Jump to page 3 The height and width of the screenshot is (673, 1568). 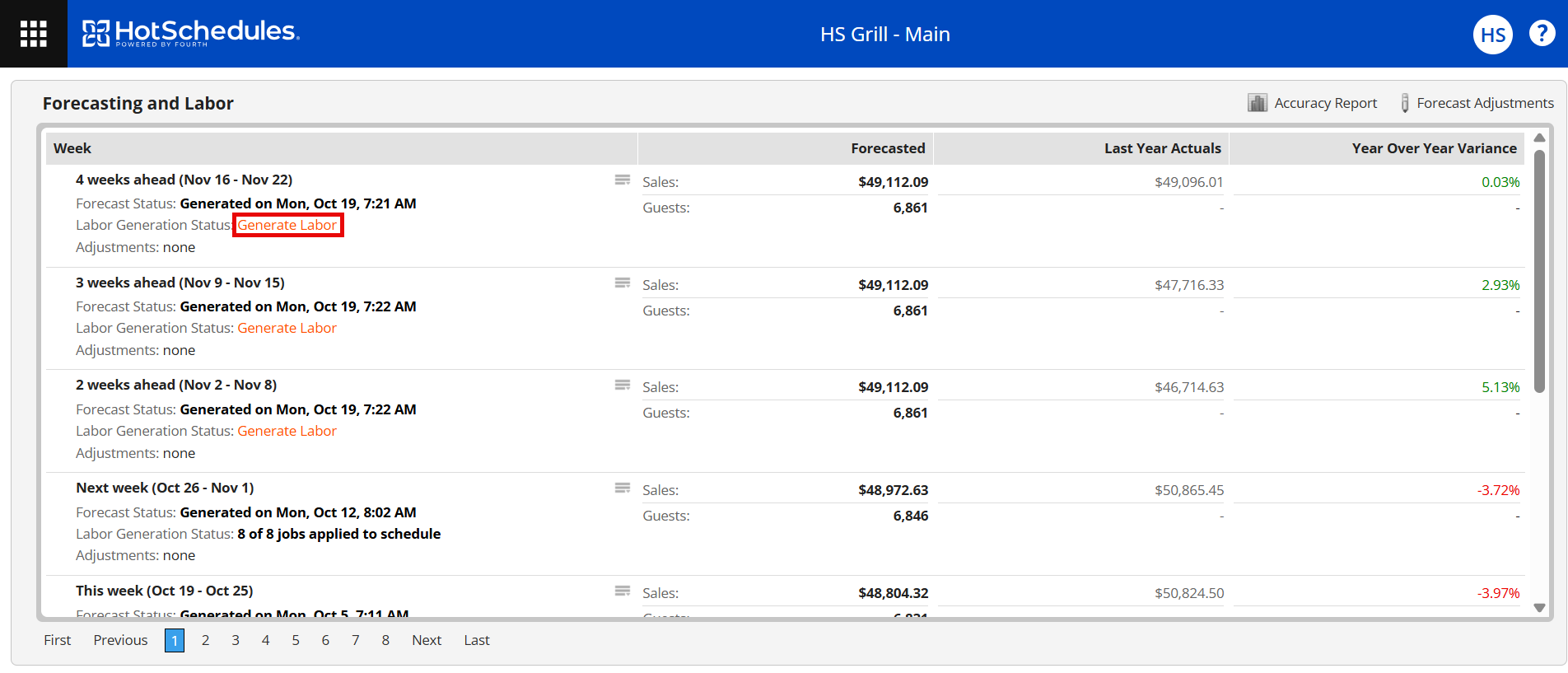click(236, 640)
